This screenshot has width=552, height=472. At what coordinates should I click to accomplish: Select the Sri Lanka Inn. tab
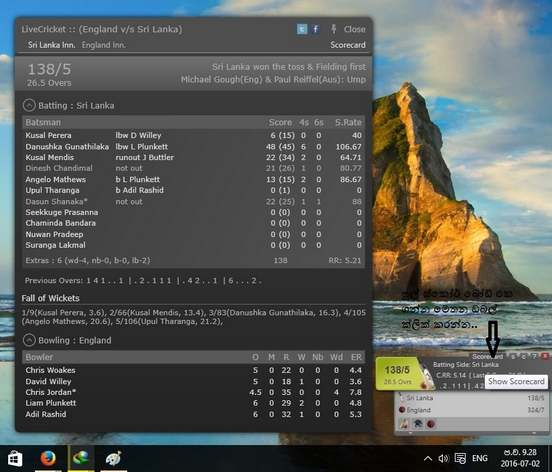(51, 45)
